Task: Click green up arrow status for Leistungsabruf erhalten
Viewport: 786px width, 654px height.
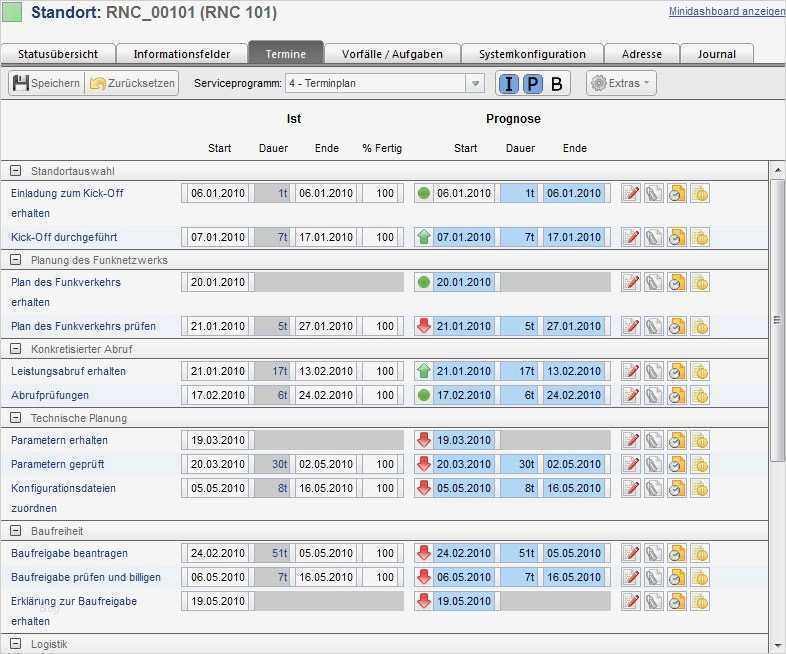Action: point(423,371)
